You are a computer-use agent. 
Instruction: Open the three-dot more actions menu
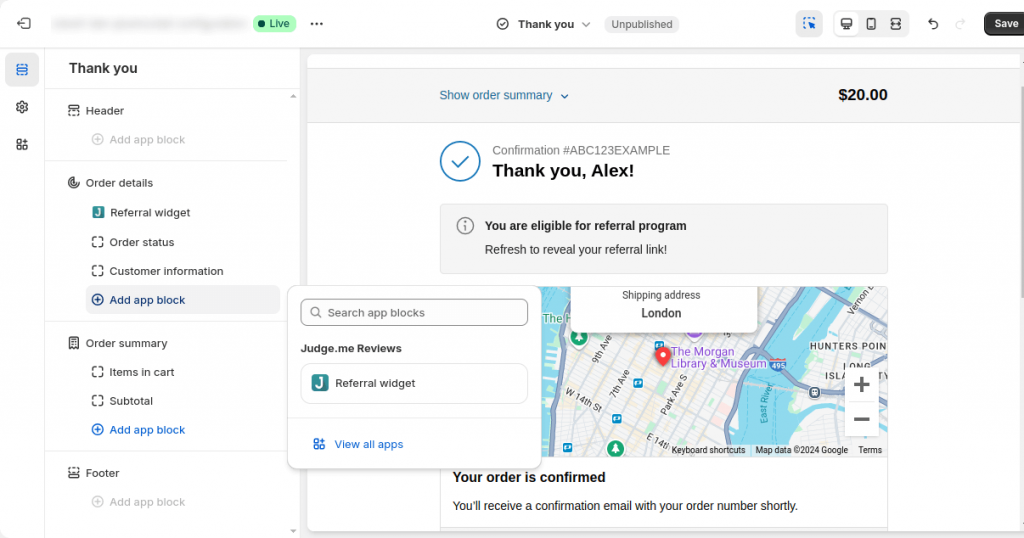coord(317,24)
